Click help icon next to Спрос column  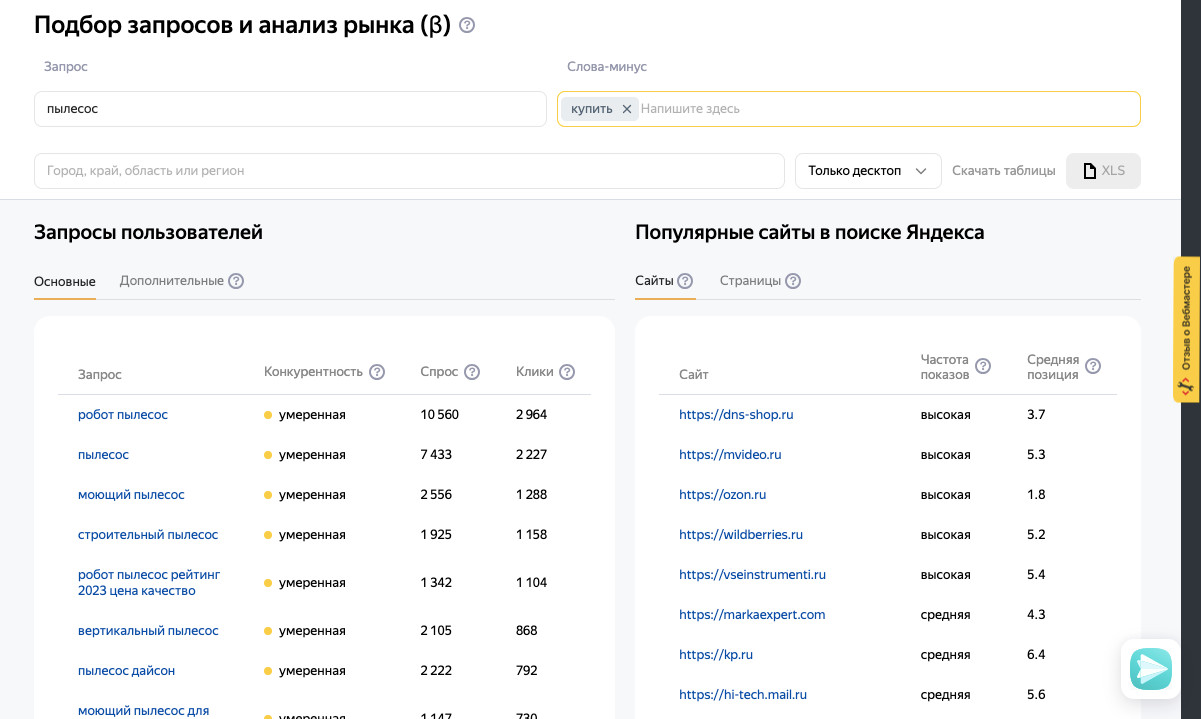coord(472,372)
